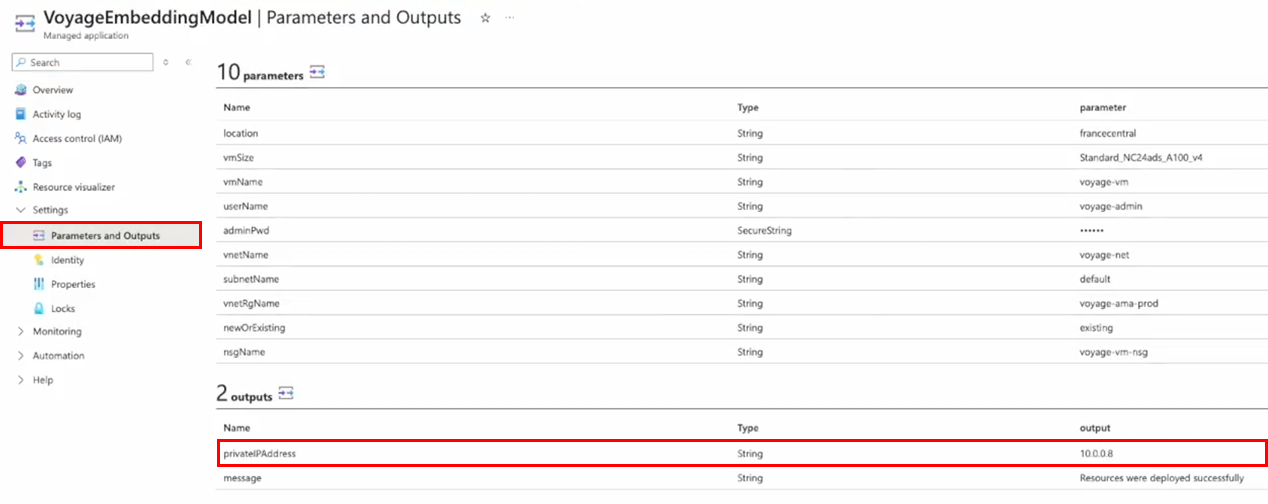Focus the sidebar Search box
Image resolution: width=1268 pixels, height=504 pixels.
tap(83, 62)
